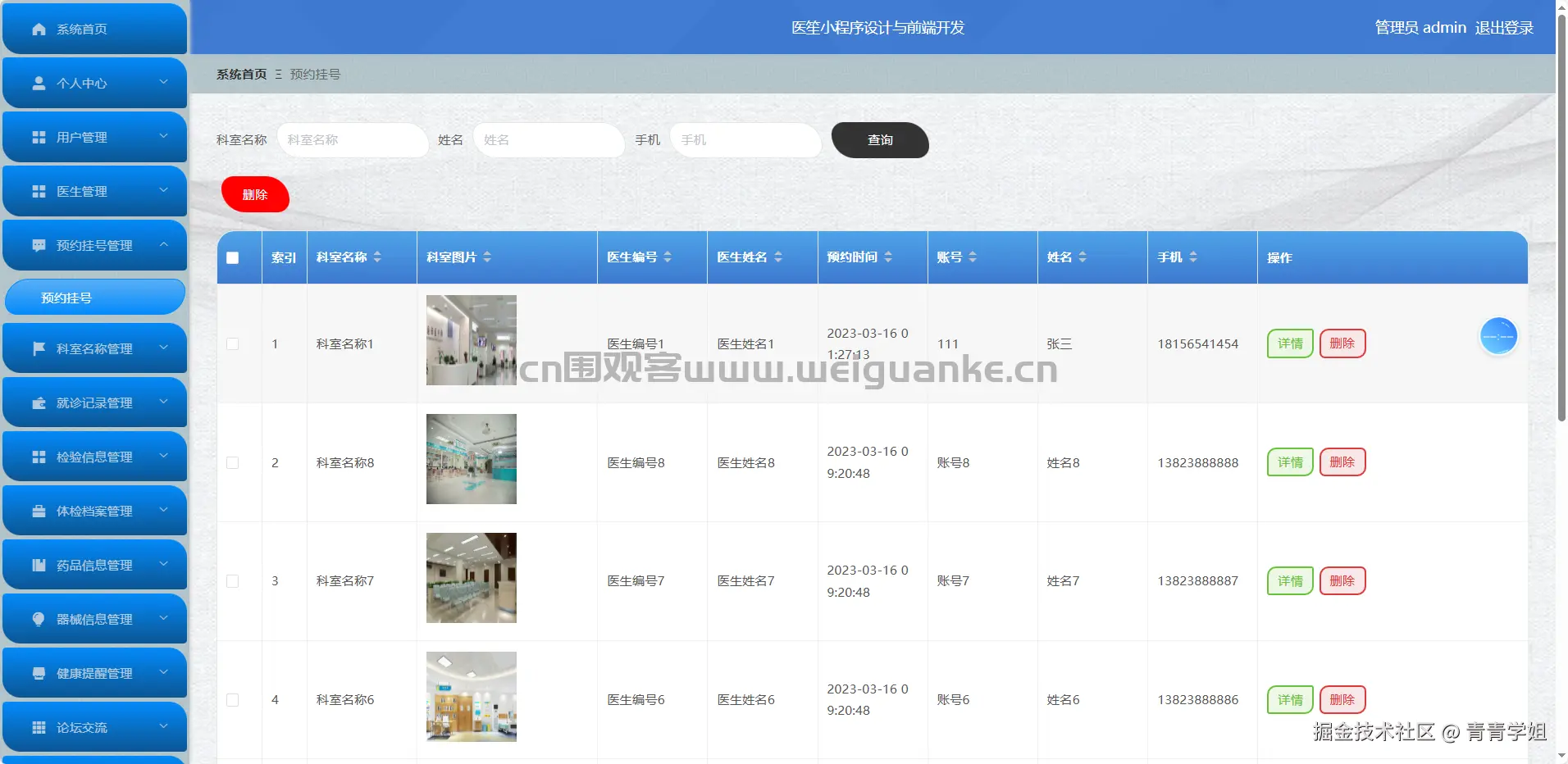Expand 药品信息管理 with its chevron
1568x764 pixels.
pyautogui.click(x=163, y=564)
